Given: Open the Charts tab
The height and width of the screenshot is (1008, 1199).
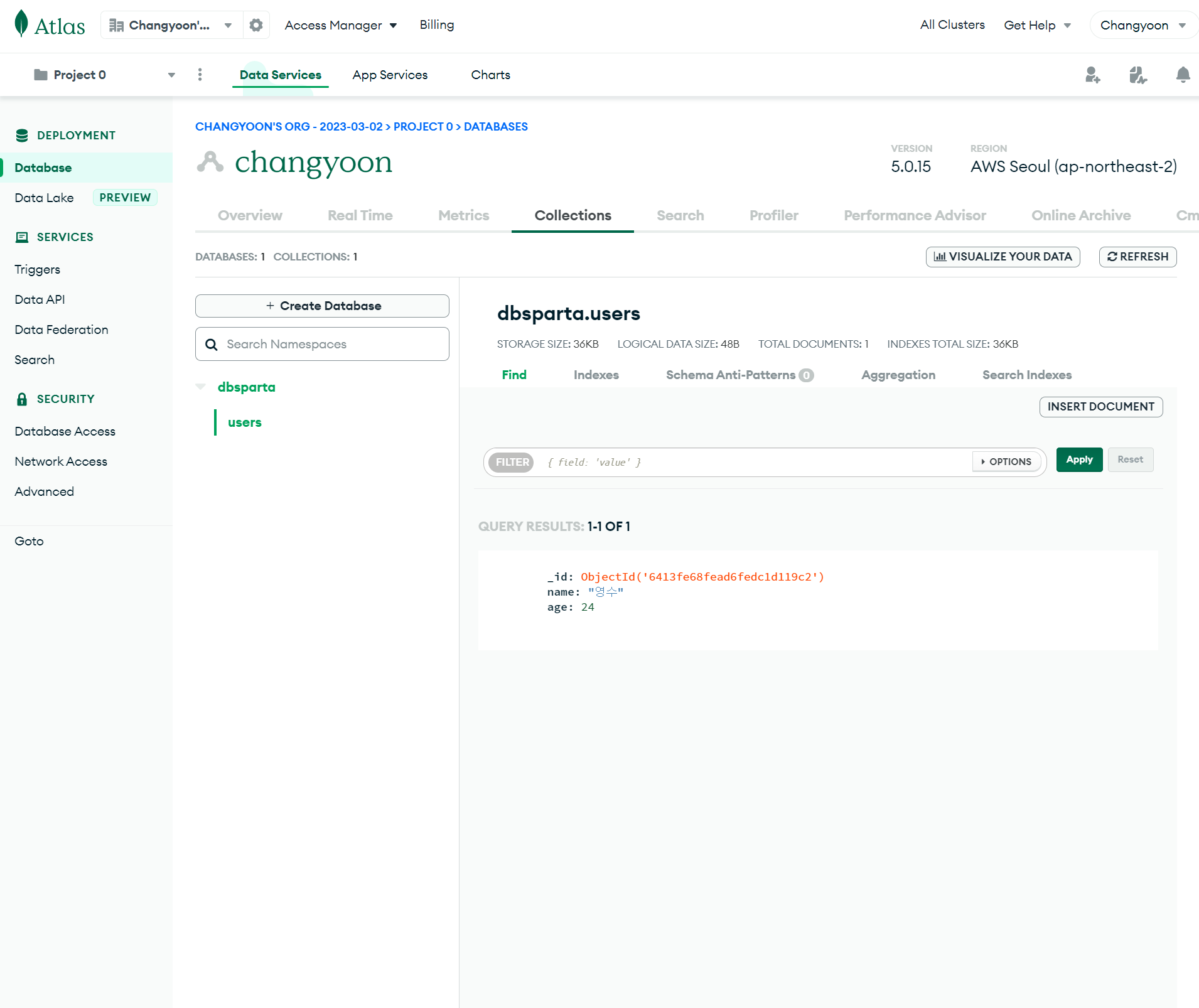Looking at the screenshot, I should point(491,75).
